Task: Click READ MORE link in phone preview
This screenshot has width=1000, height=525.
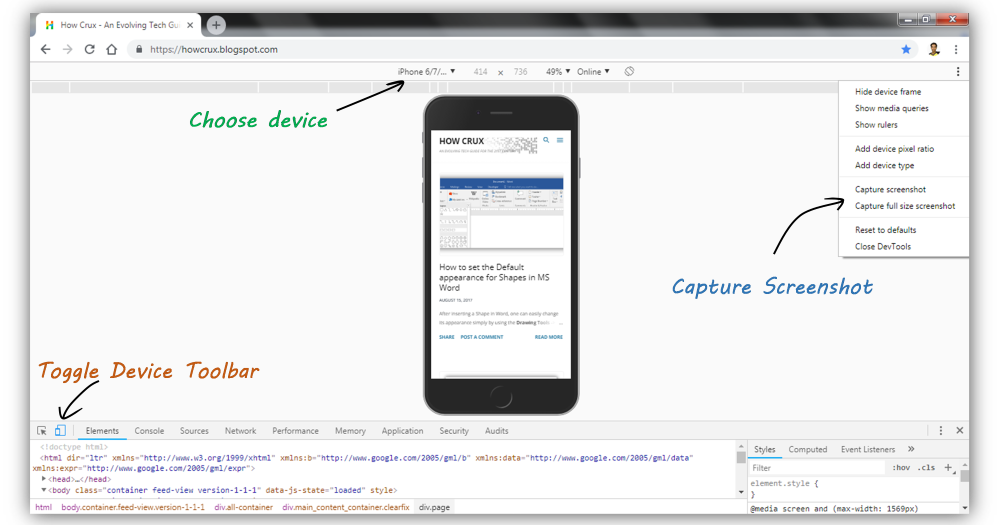Action: click(x=548, y=337)
